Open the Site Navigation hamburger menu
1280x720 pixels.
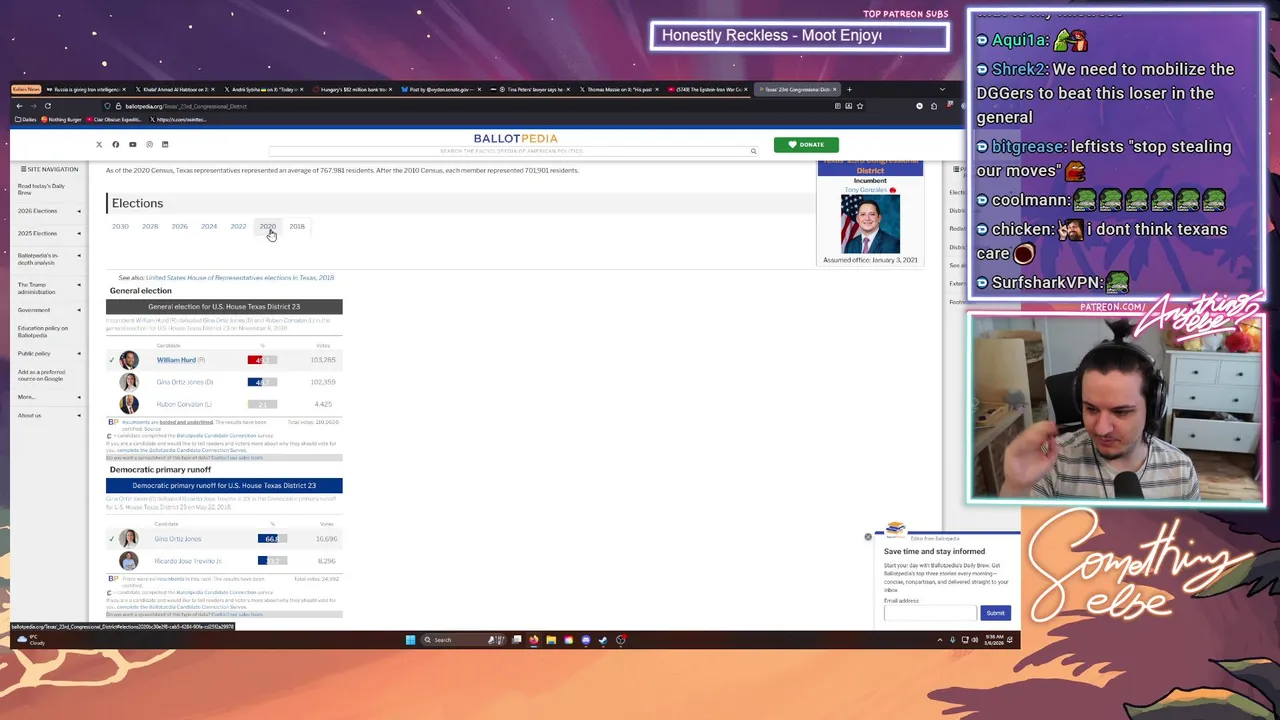[23, 169]
